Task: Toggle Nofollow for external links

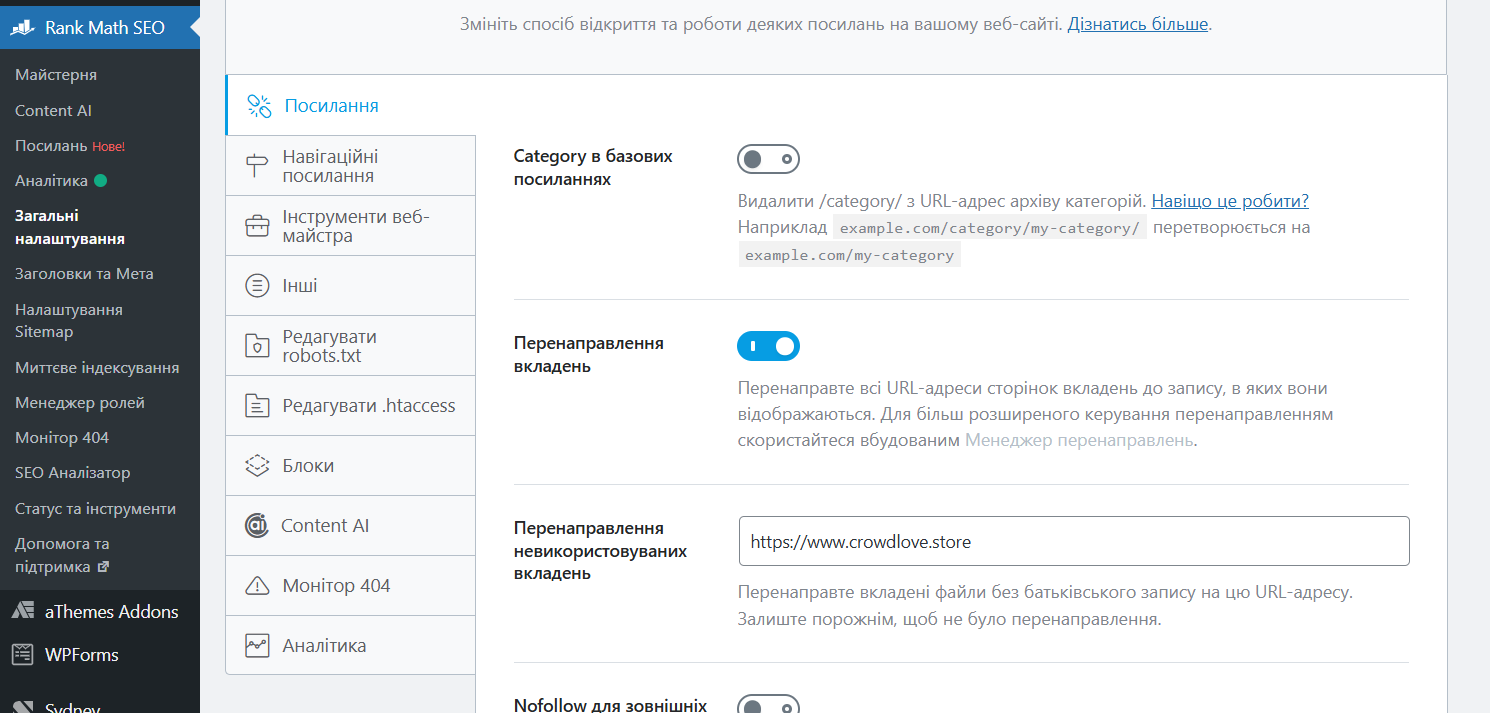Action: pos(768,706)
